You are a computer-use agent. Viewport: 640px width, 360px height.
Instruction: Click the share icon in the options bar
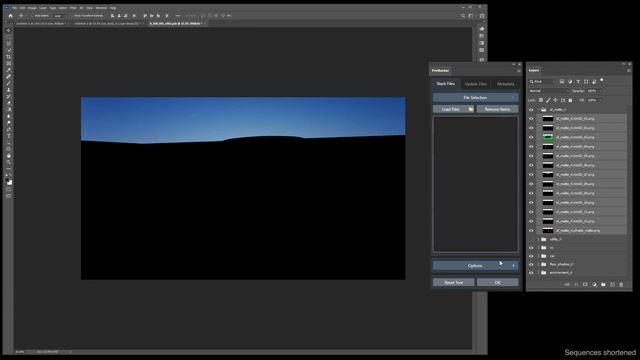point(482,16)
